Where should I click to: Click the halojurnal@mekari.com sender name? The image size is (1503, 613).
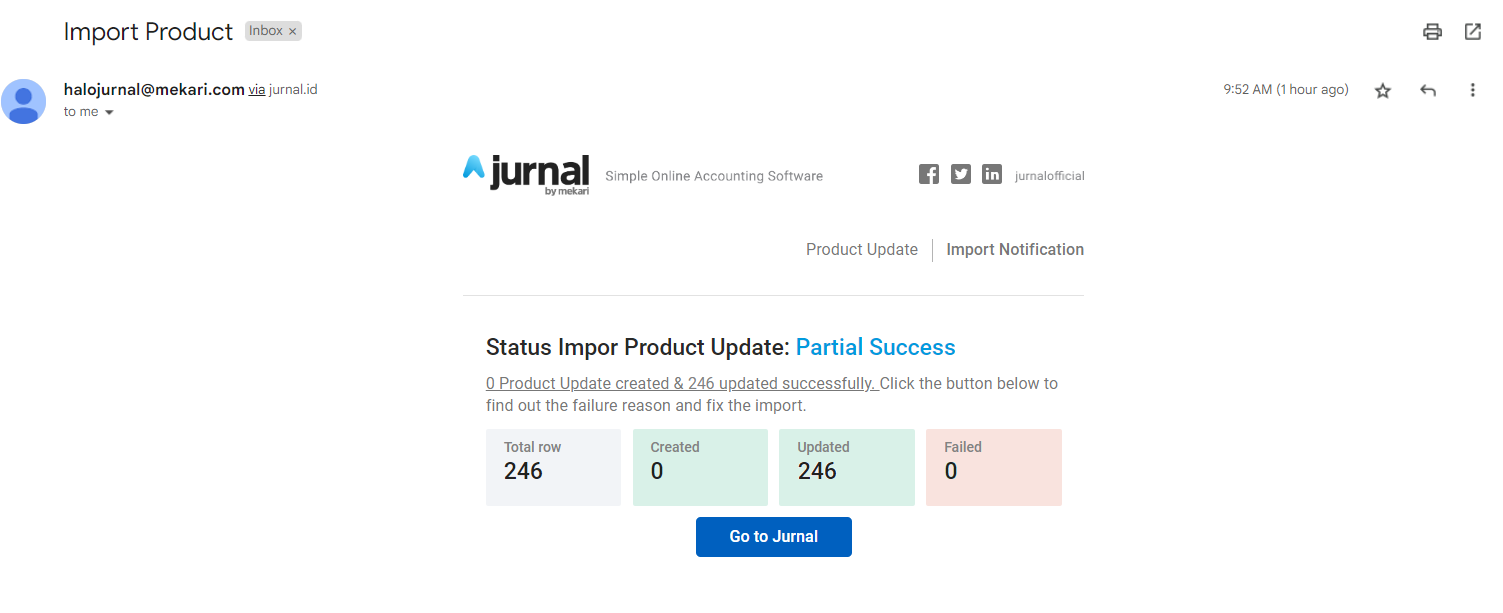tap(154, 90)
